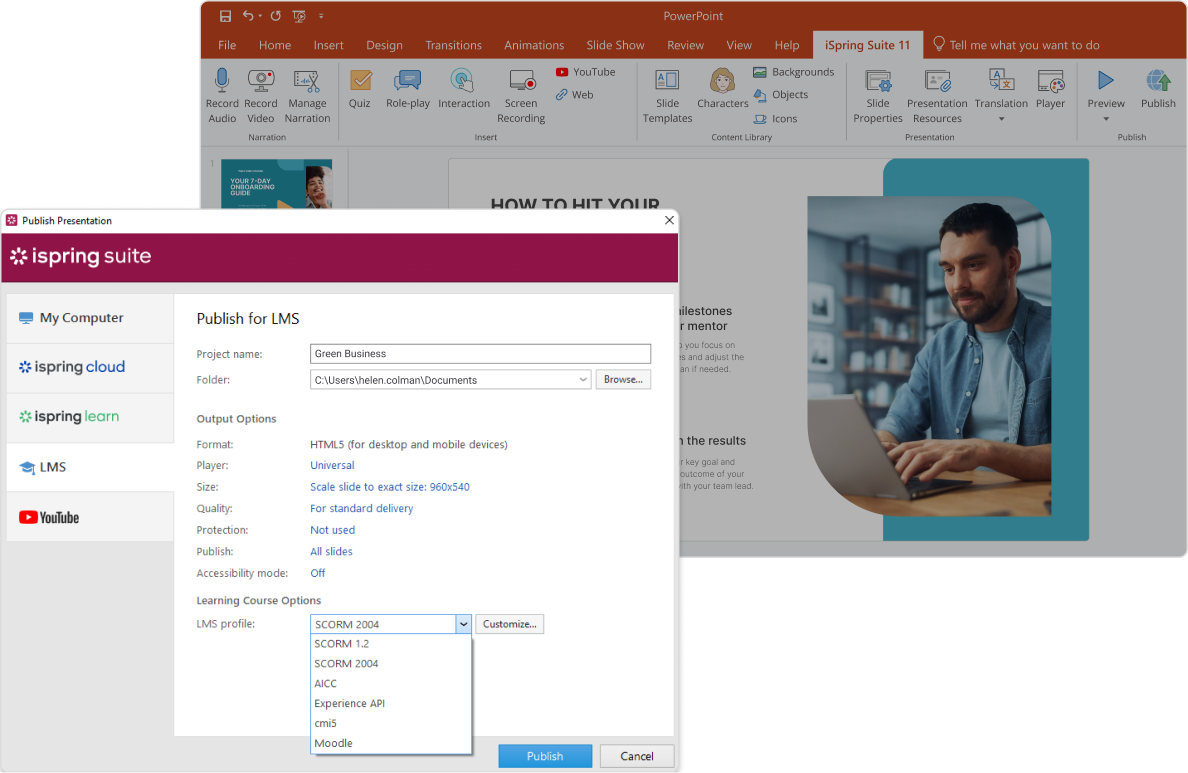1188x773 pixels.
Task: Switch to the iSpring Suite 11 ribbon tab
Action: point(866,45)
